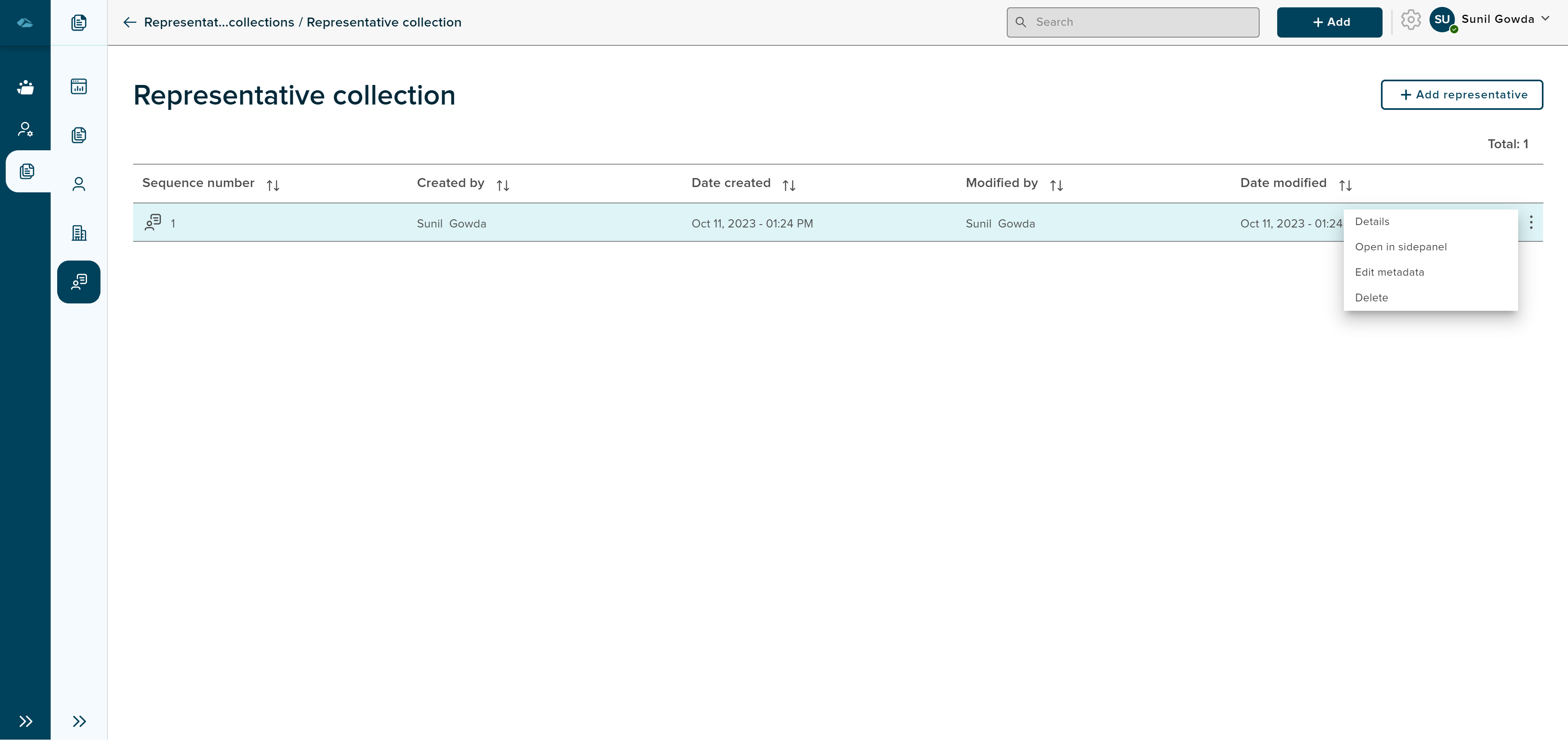Click the representative collection icon in sidebar
The width and height of the screenshot is (1568, 740).
[x=78, y=281]
